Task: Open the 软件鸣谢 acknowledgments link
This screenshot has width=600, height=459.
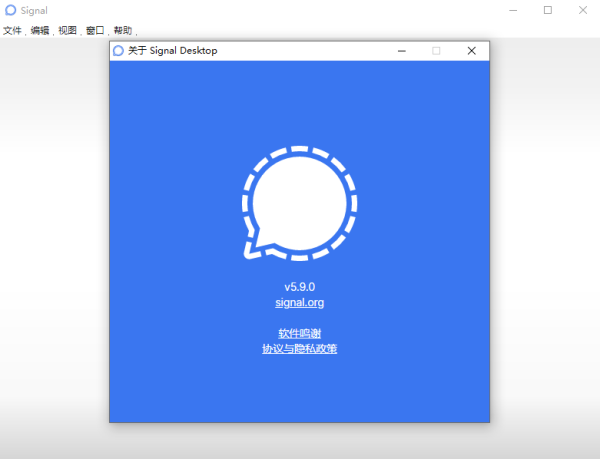Action: pyautogui.click(x=299, y=333)
